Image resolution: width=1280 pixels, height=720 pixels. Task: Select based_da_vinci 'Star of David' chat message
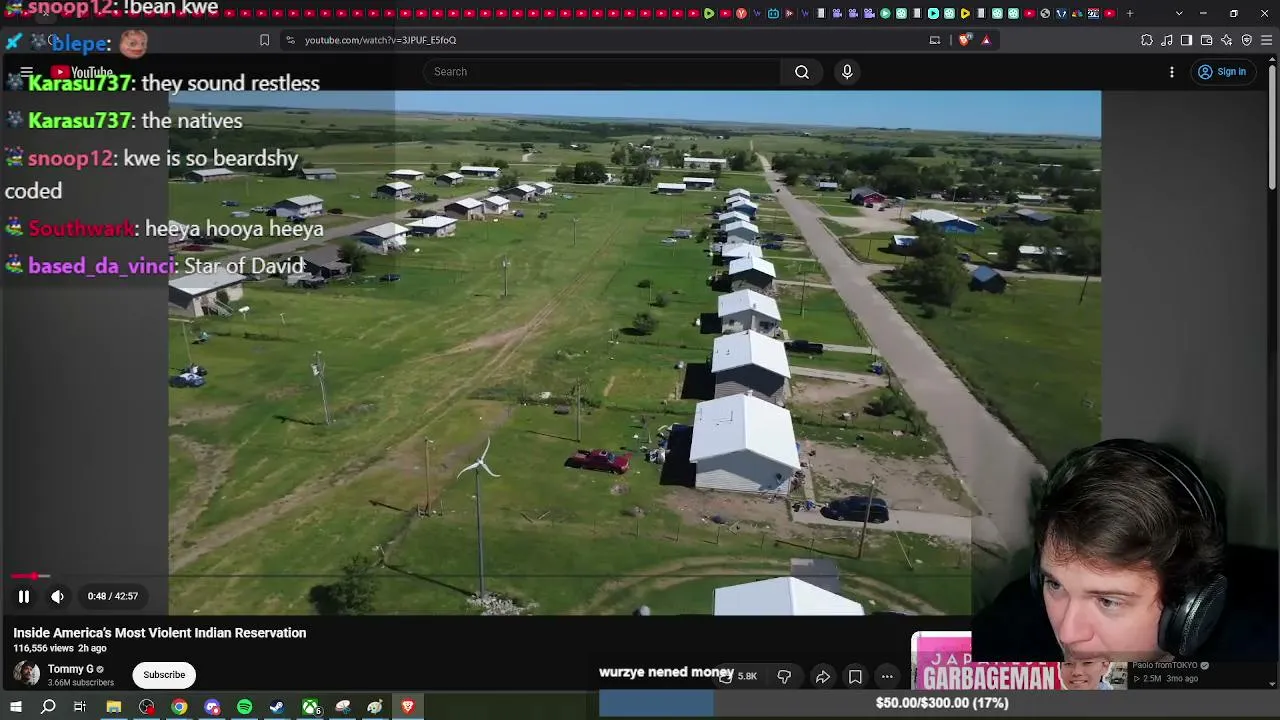[x=155, y=266]
